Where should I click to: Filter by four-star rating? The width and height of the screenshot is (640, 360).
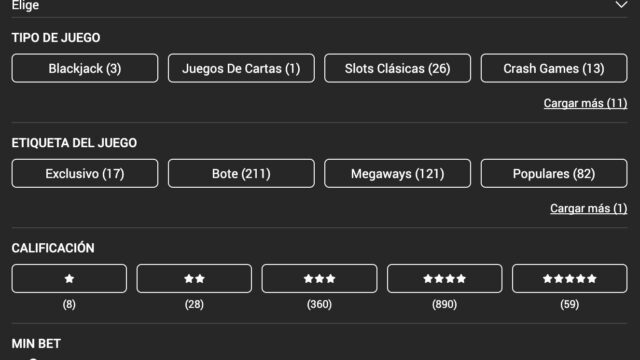pyautogui.click(x=444, y=278)
